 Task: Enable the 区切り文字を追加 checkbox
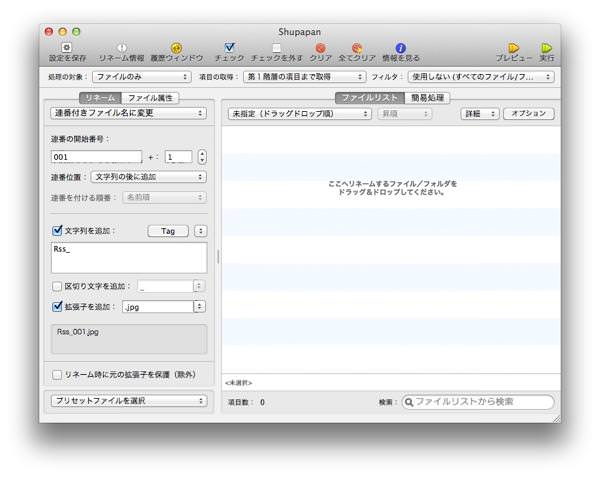point(57,286)
